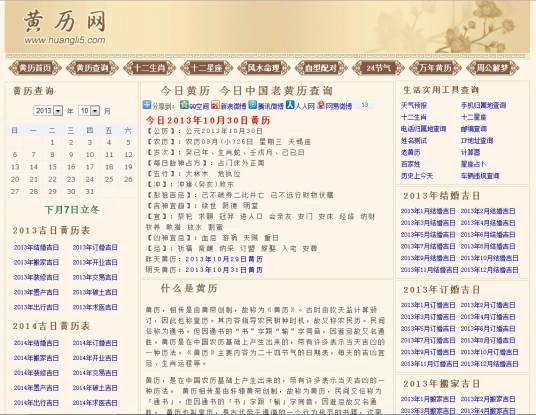Image resolution: width=536 pixels, height=415 pixels.
Task: Open the 2013年11月订婚吉日 link
Action: 429,364
